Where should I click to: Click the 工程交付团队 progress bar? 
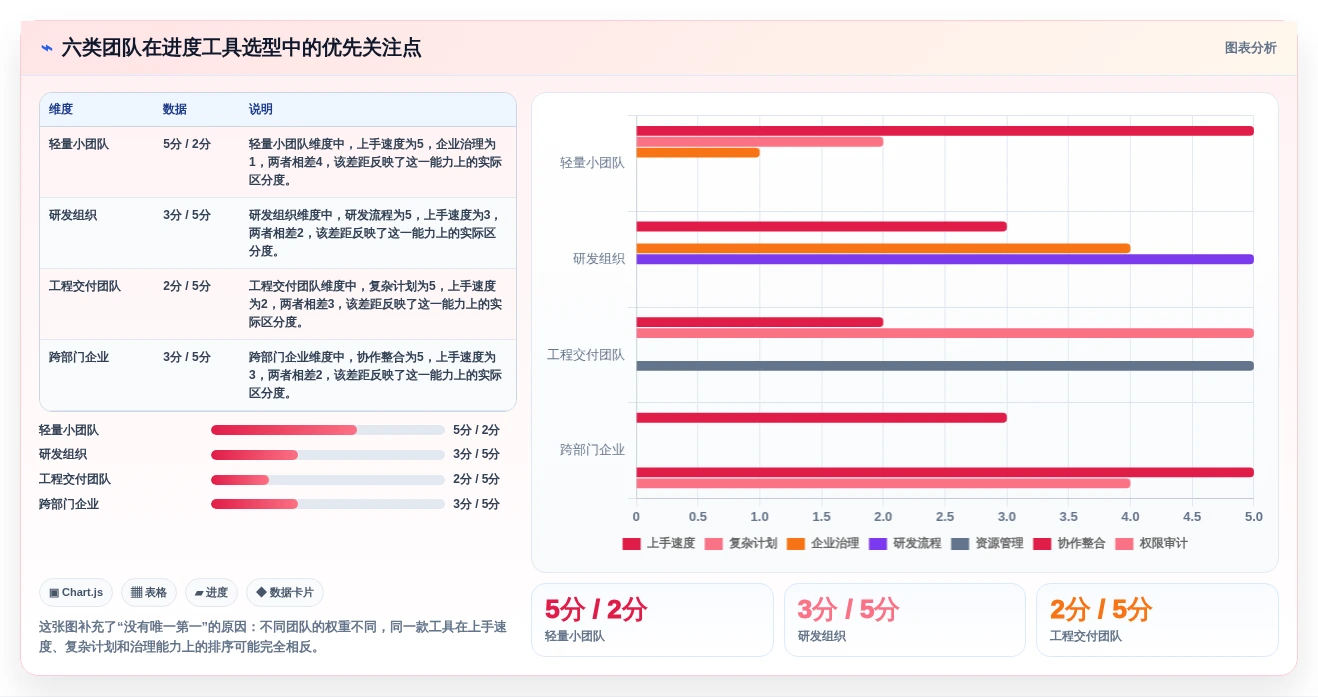[328, 480]
